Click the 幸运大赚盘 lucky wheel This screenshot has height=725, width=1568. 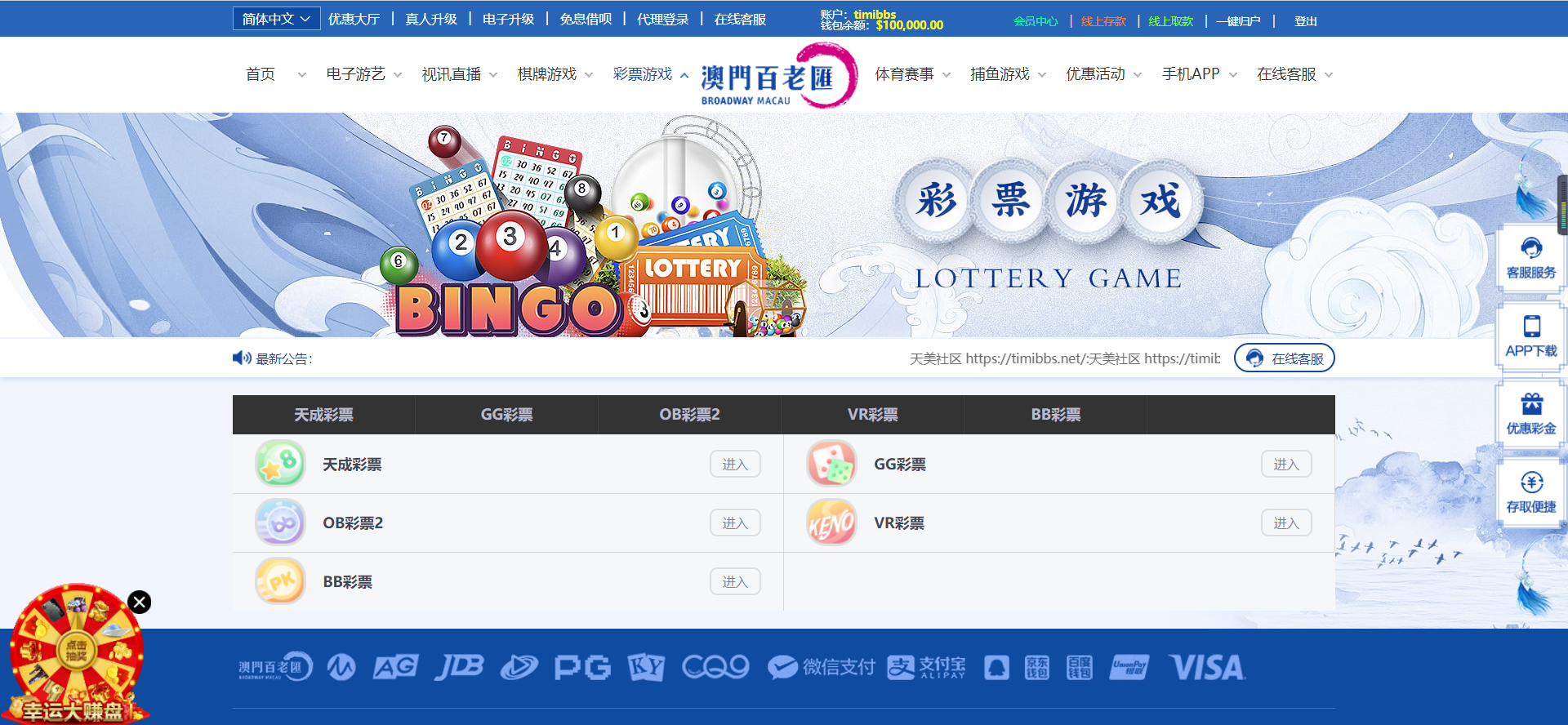point(76,654)
